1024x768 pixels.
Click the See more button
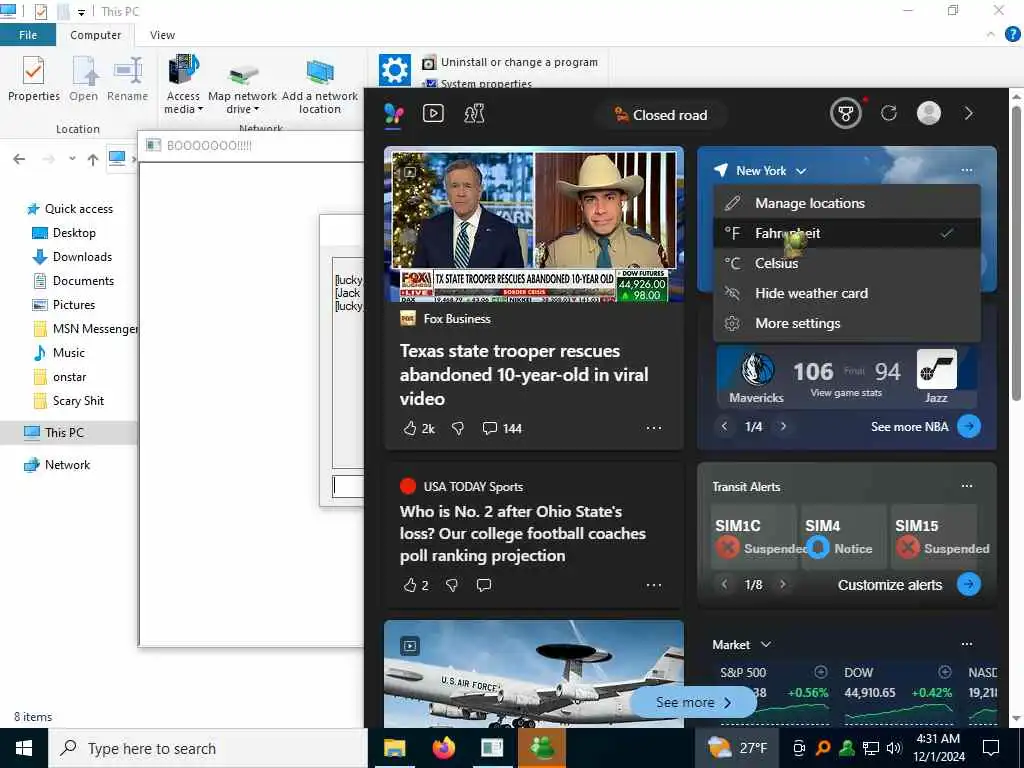click(693, 703)
